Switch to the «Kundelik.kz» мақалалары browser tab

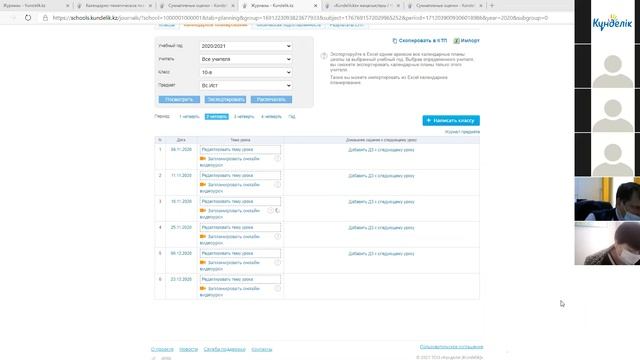tap(362, 6)
